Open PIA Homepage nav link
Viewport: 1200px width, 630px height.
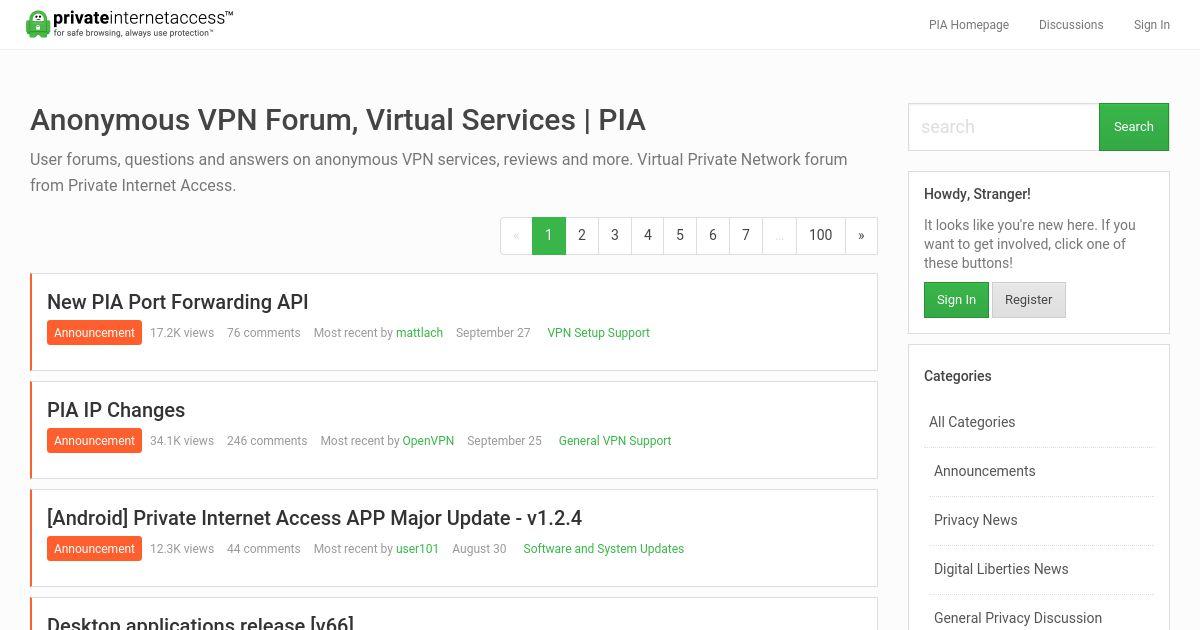(x=969, y=25)
